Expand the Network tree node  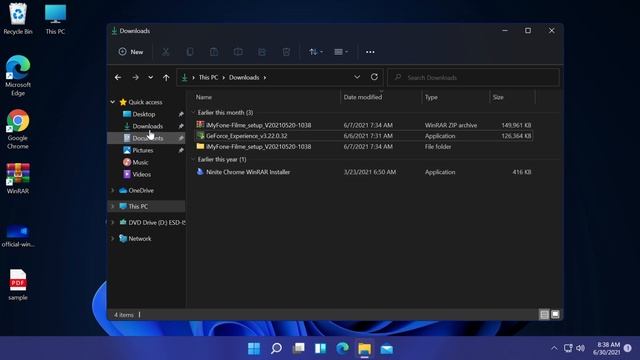pyautogui.click(x=113, y=238)
